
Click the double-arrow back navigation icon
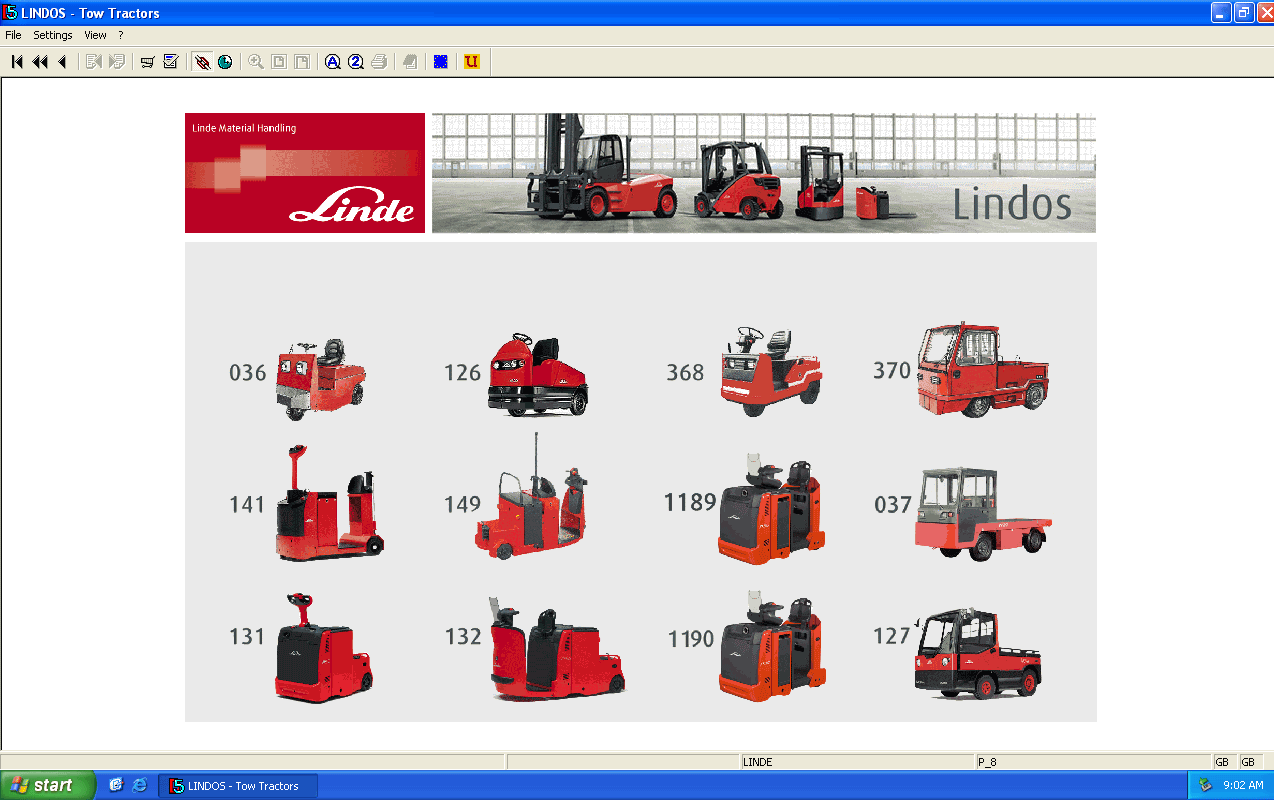39,61
